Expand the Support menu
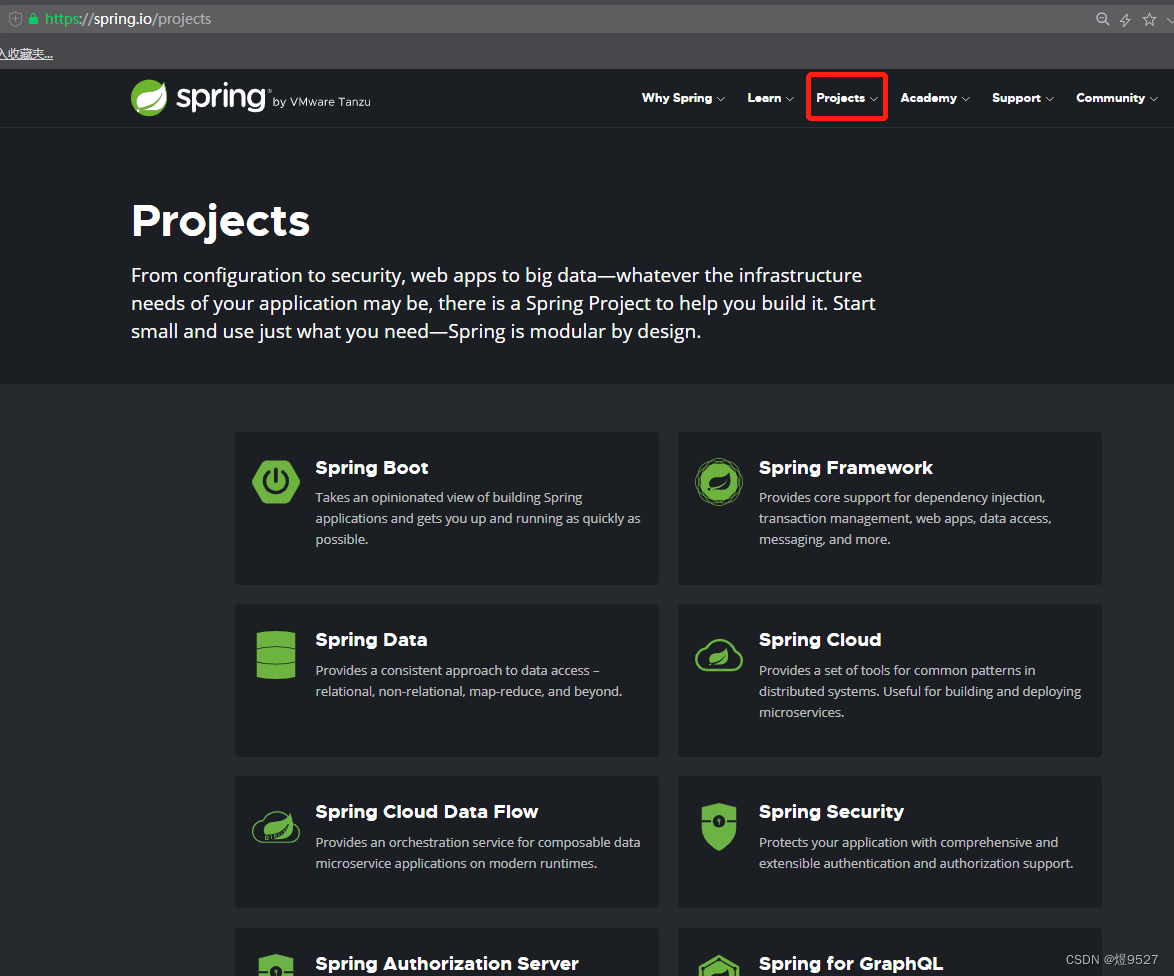1174x976 pixels. (1022, 98)
